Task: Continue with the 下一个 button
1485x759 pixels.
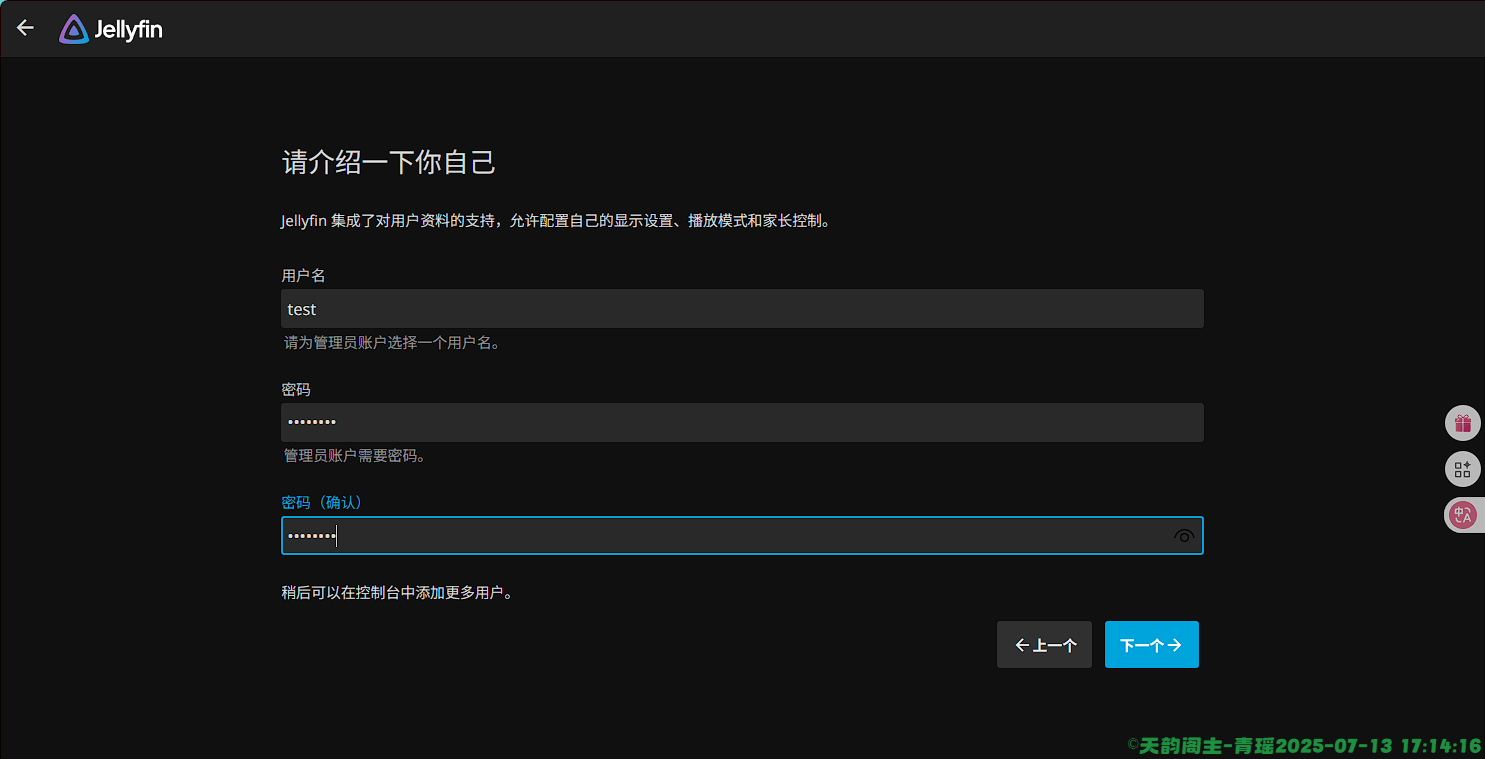Action: point(1151,645)
